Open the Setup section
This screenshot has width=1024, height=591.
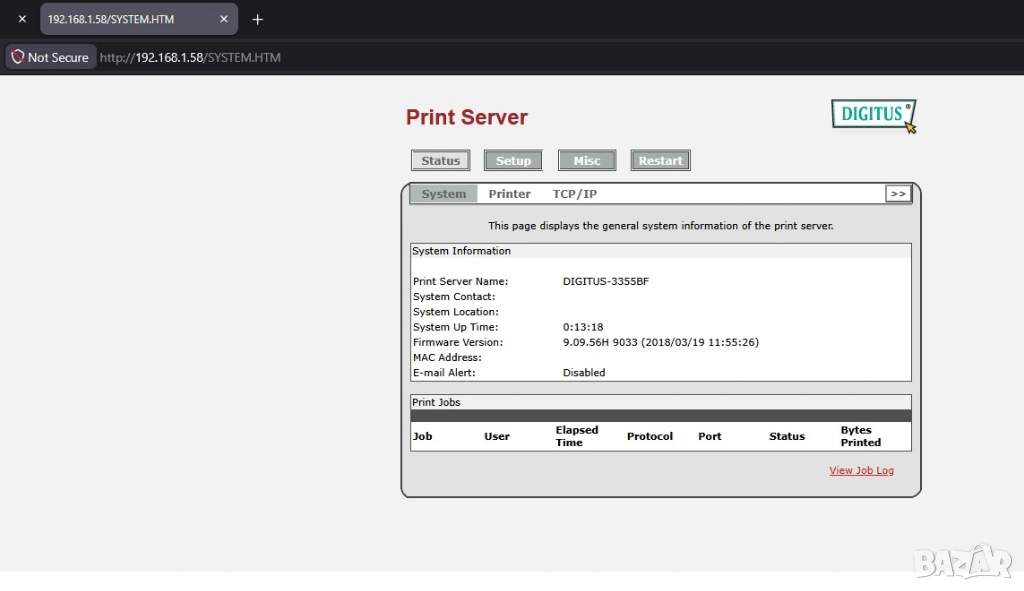(x=513, y=161)
